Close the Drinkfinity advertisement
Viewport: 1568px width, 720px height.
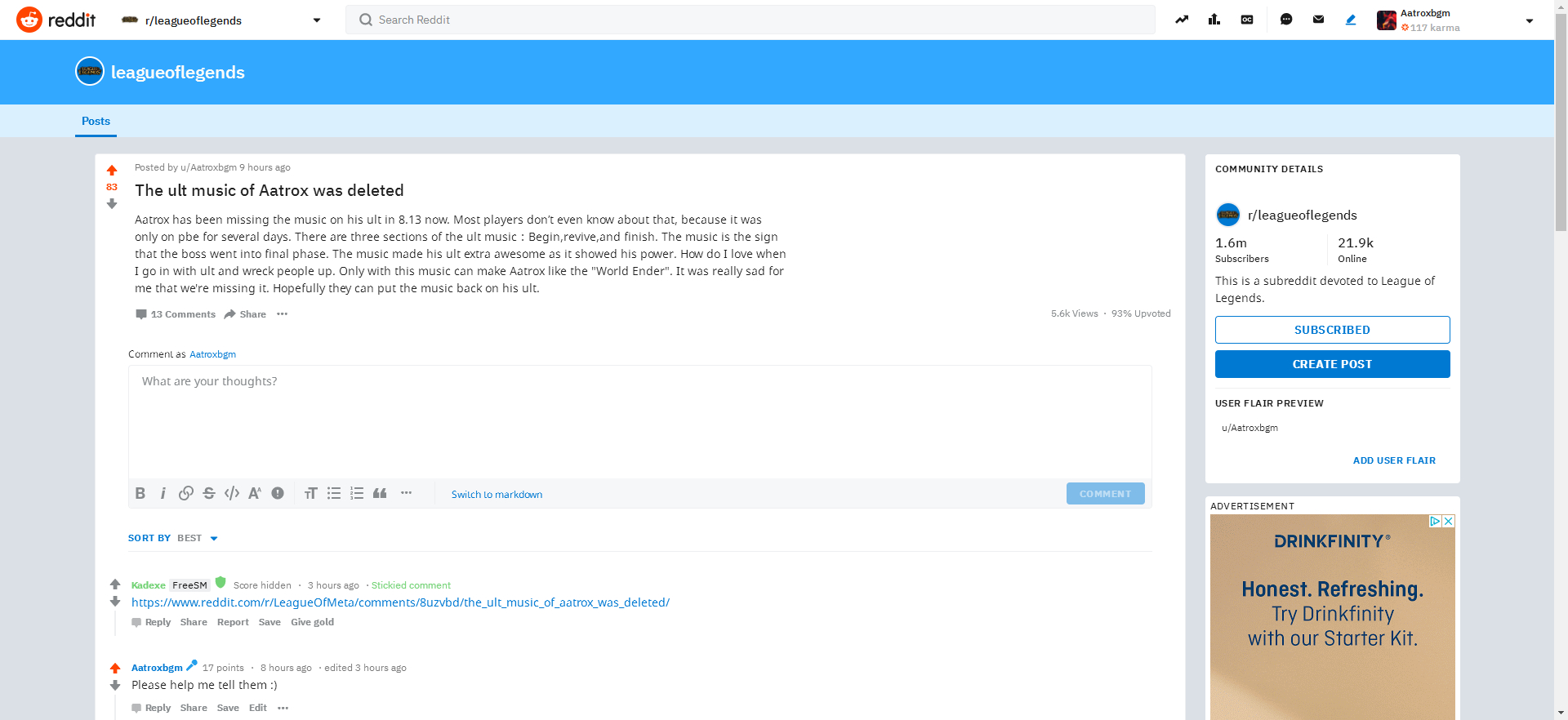1448,521
